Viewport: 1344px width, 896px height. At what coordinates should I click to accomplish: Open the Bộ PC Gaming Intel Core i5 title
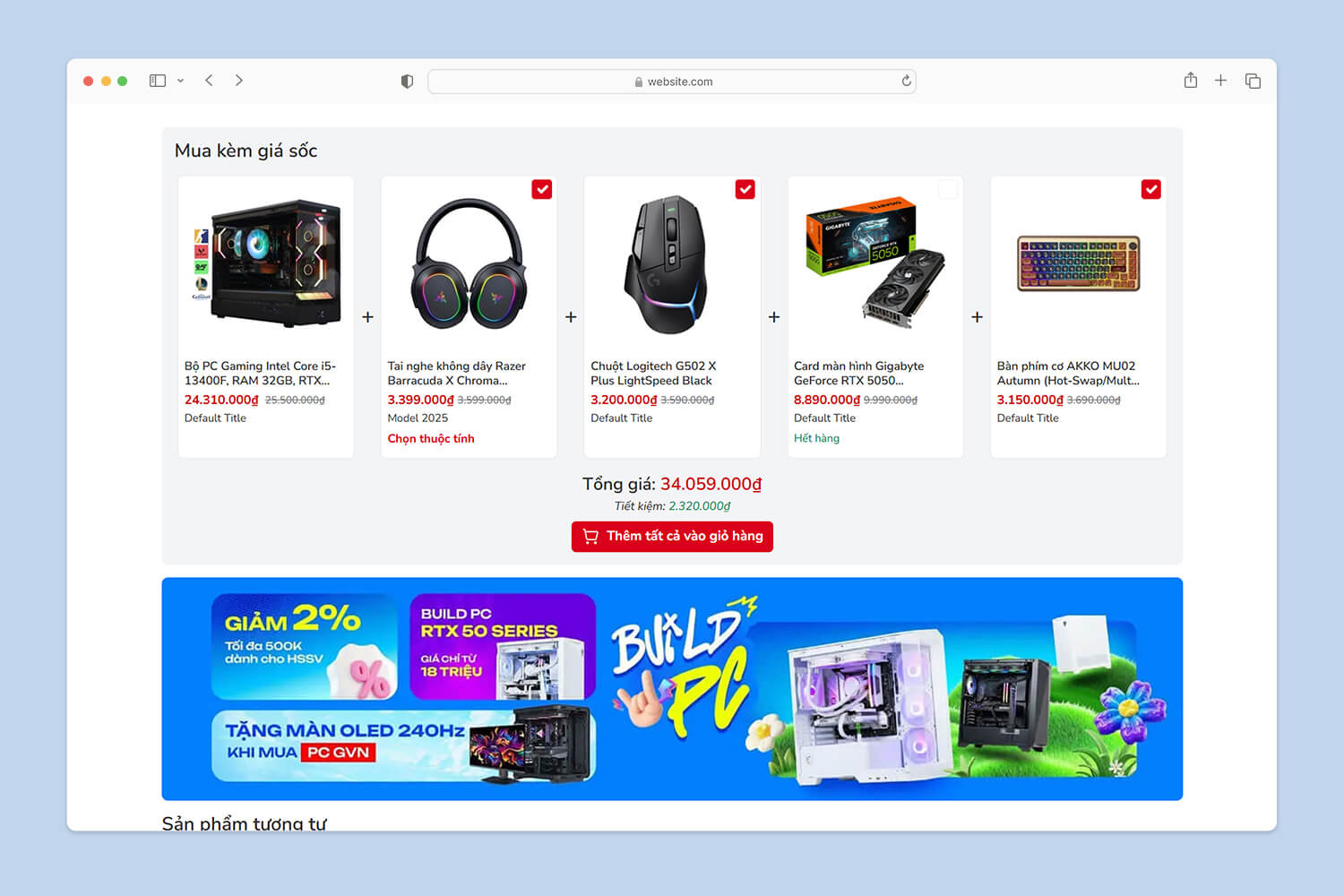[260, 373]
